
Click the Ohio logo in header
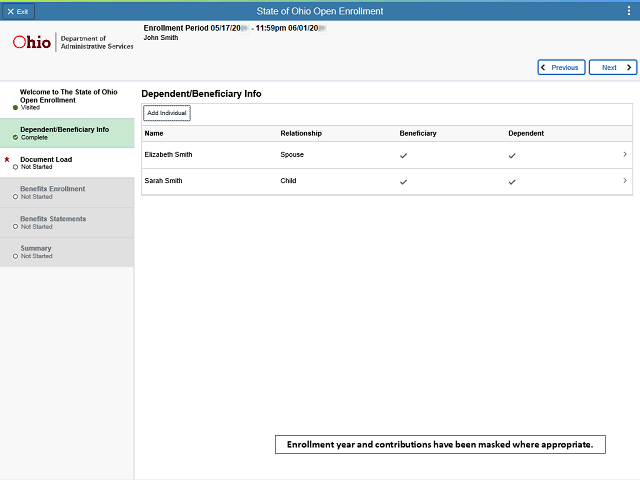(35, 43)
